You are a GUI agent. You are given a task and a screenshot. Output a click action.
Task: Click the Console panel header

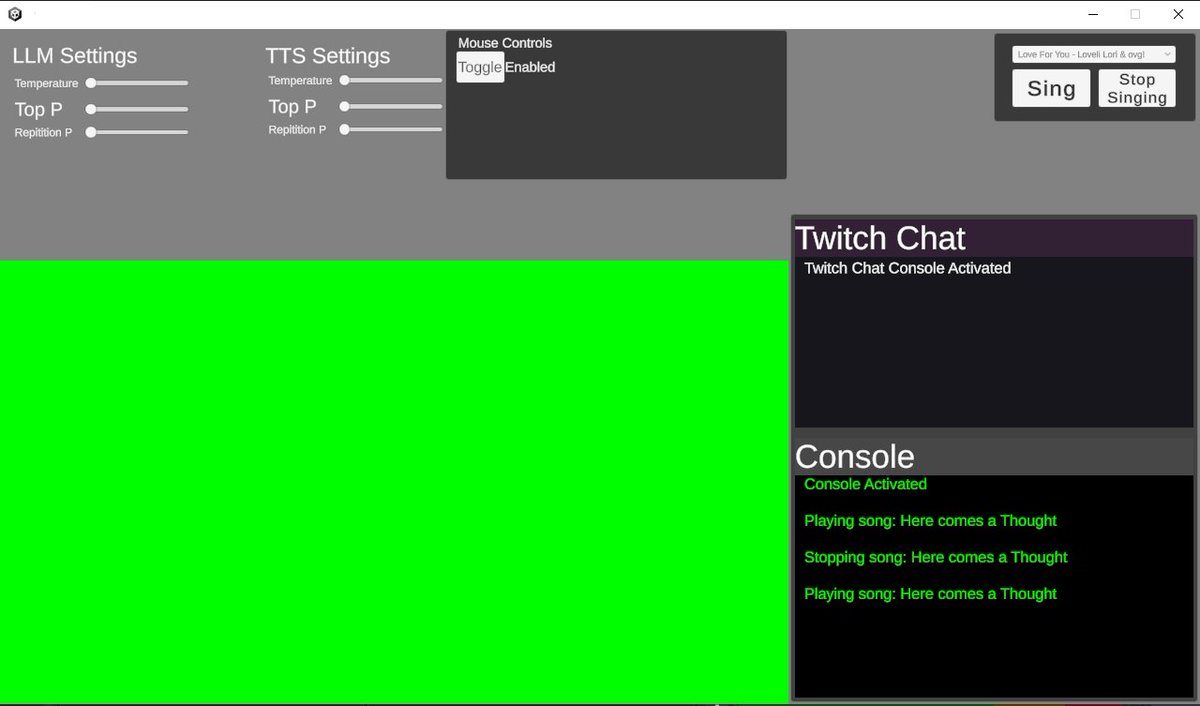tap(994, 456)
